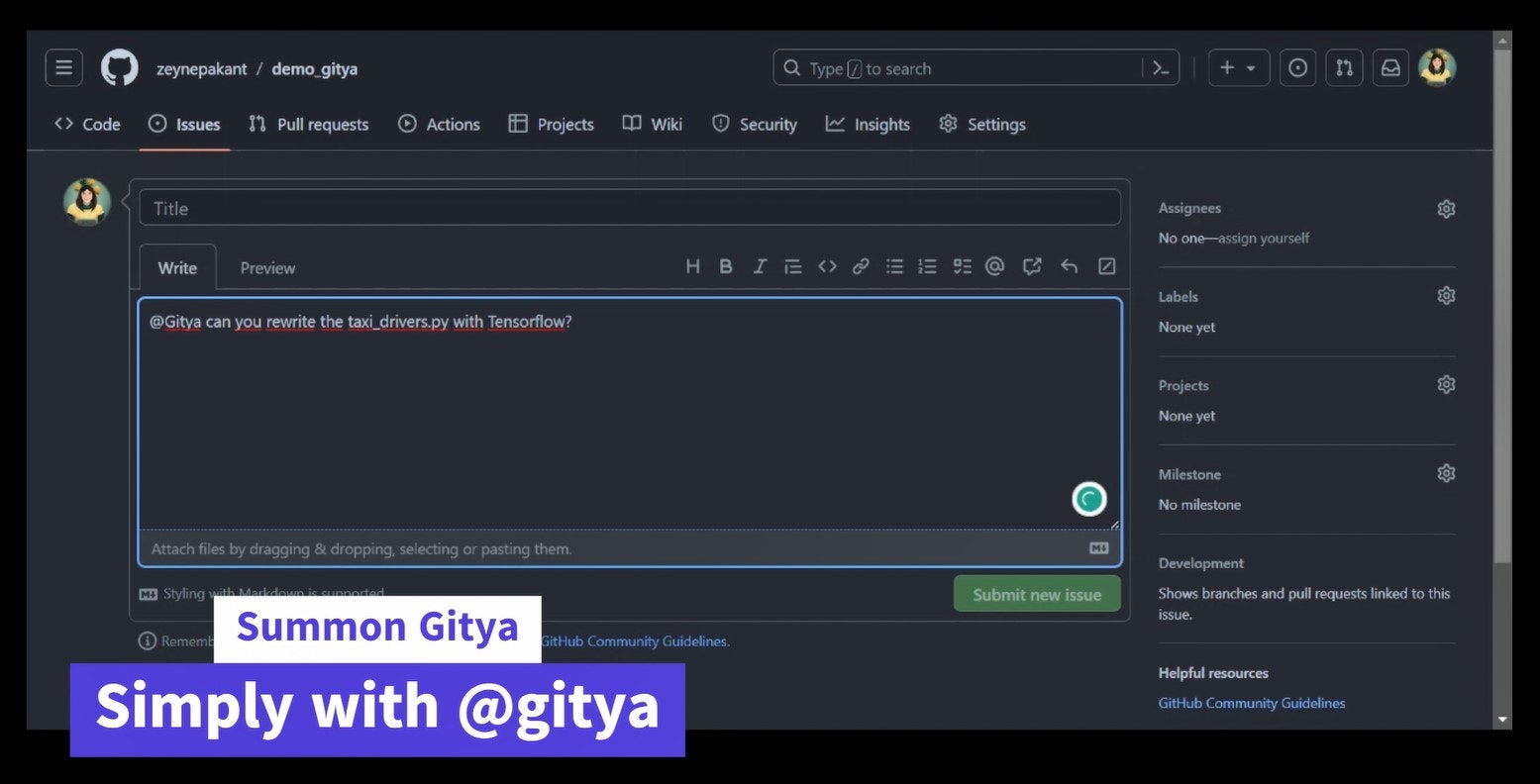This screenshot has height=784, width=1540.
Task: Click the Grammarly circle icon in text area
Action: click(x=1088, y=499)
